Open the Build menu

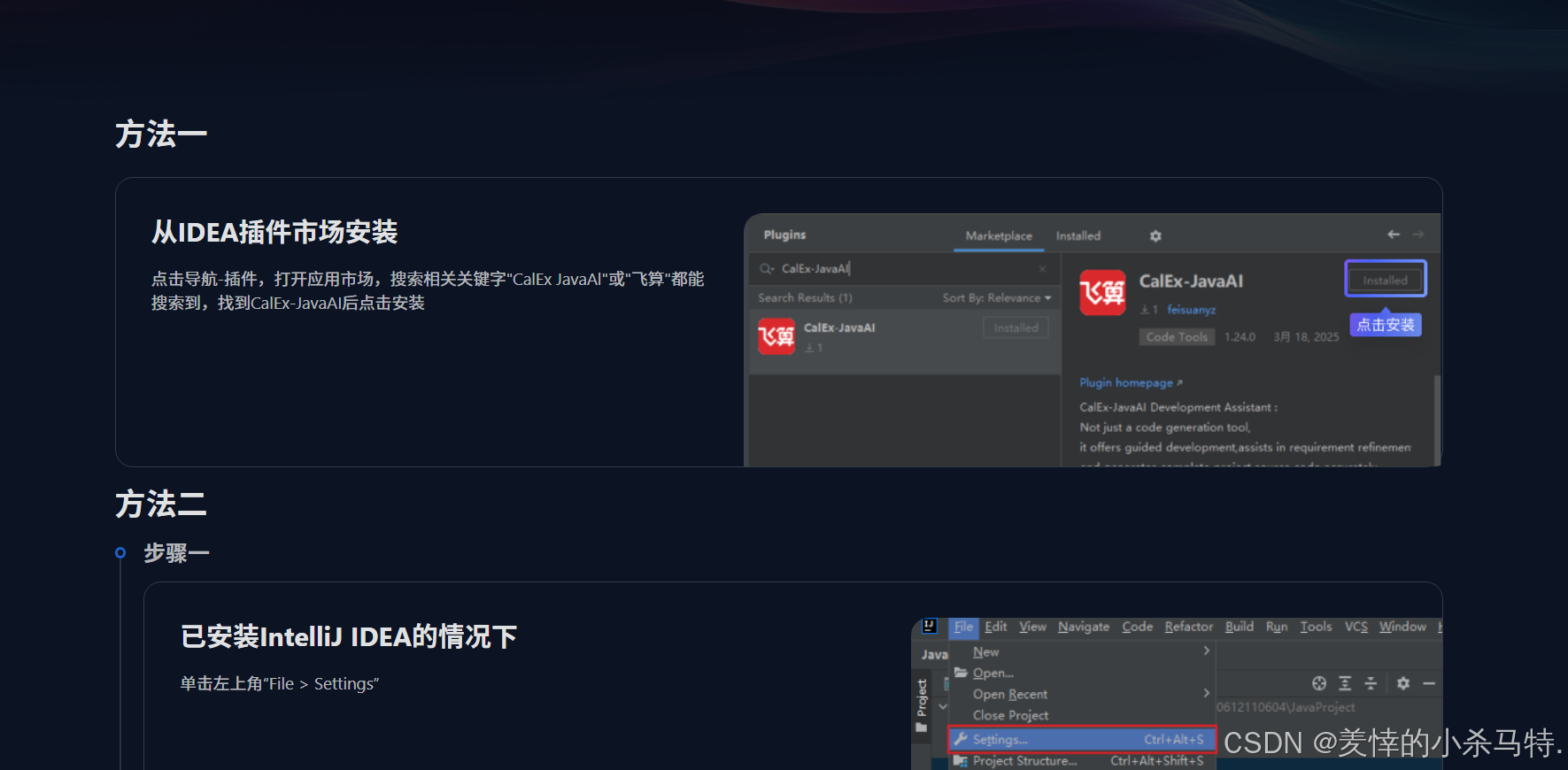(1240, 627)
